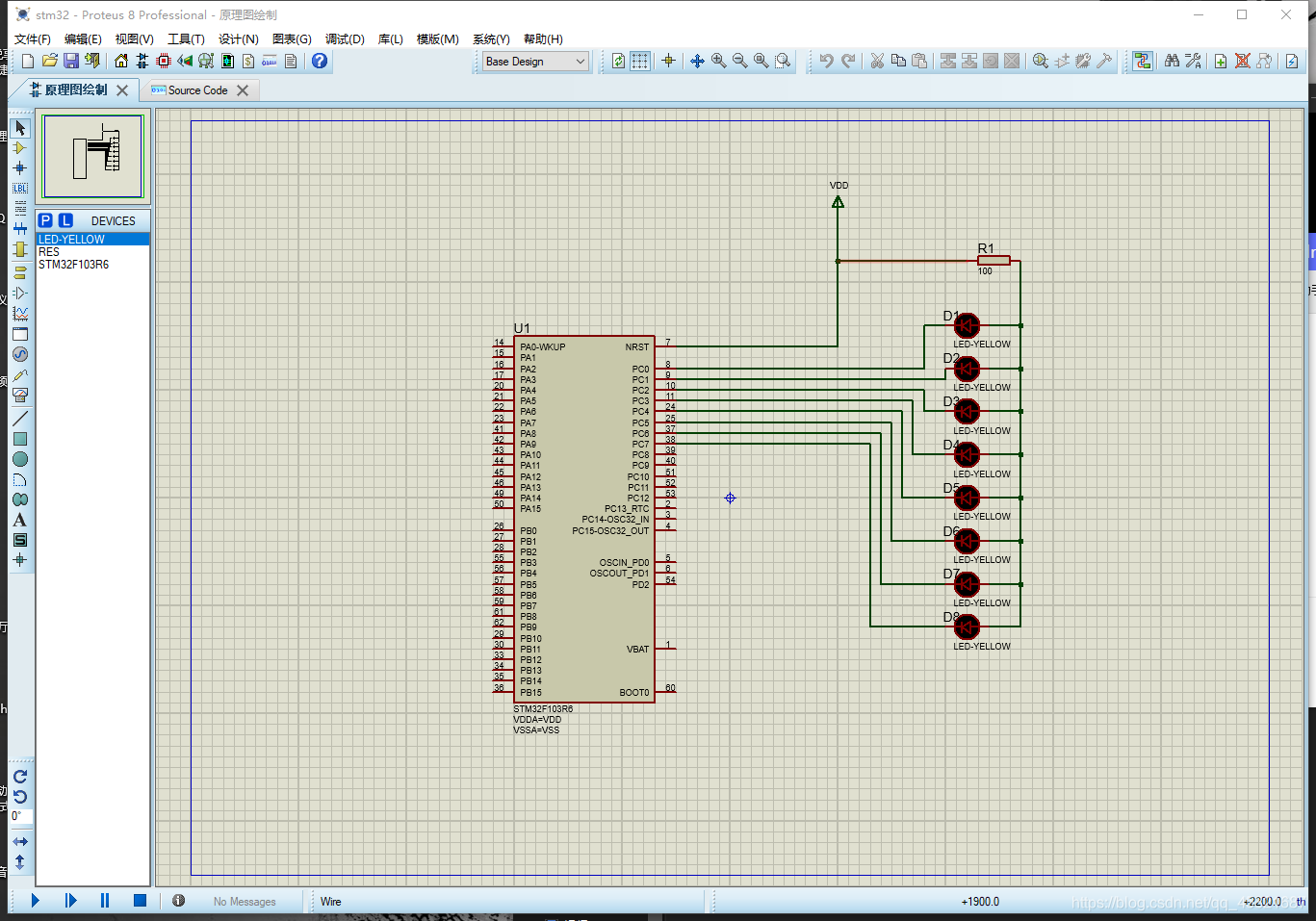1316x921 pixels.
Task: Zoom in with the plus magnifier
Action: (x=718, y=61)
